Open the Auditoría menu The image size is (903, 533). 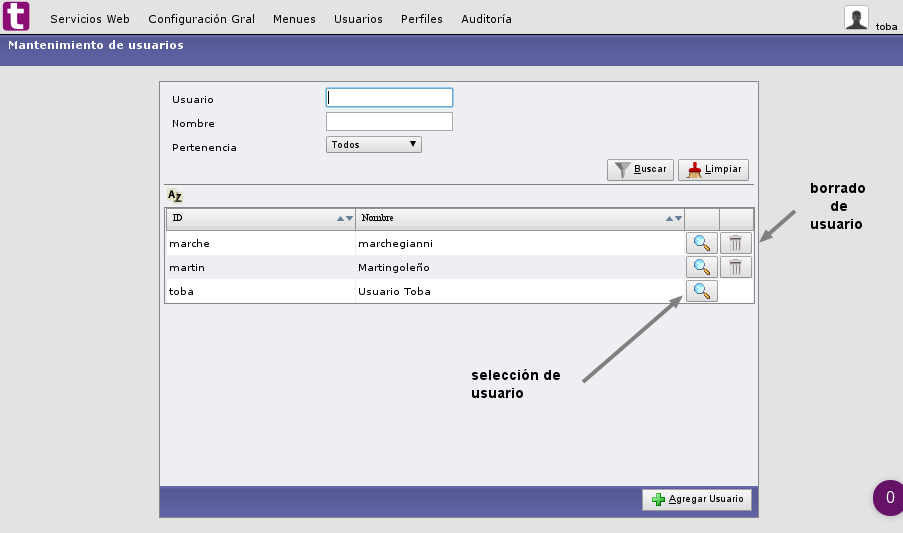(x=486, y=19)
